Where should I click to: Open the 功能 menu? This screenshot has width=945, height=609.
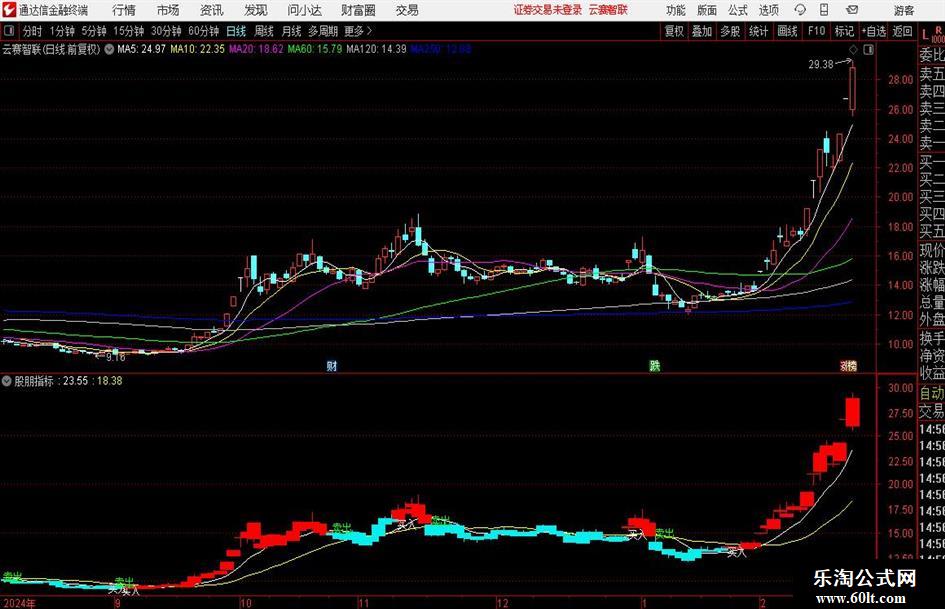click(676, 10)
